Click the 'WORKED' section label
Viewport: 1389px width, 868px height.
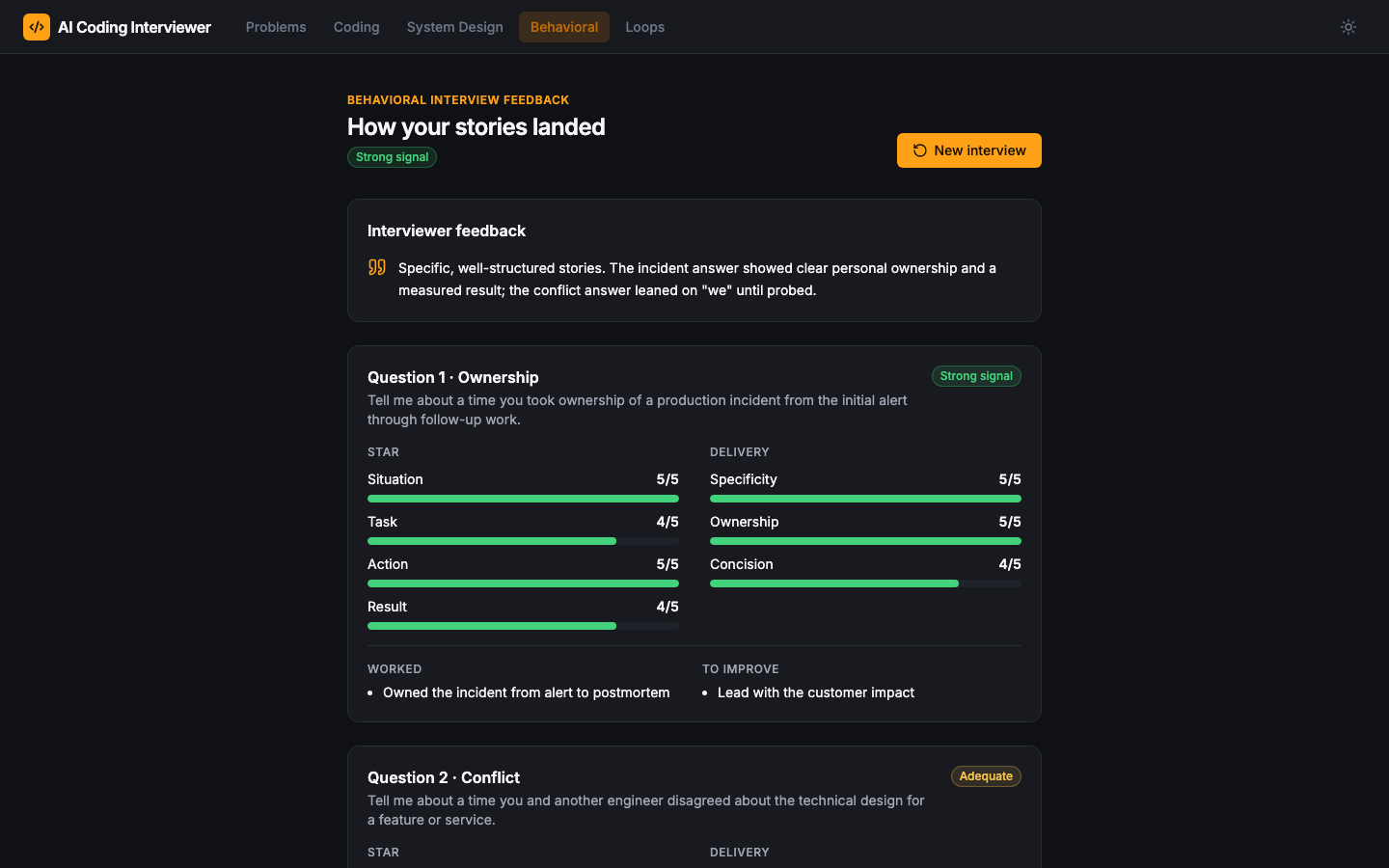395,669
